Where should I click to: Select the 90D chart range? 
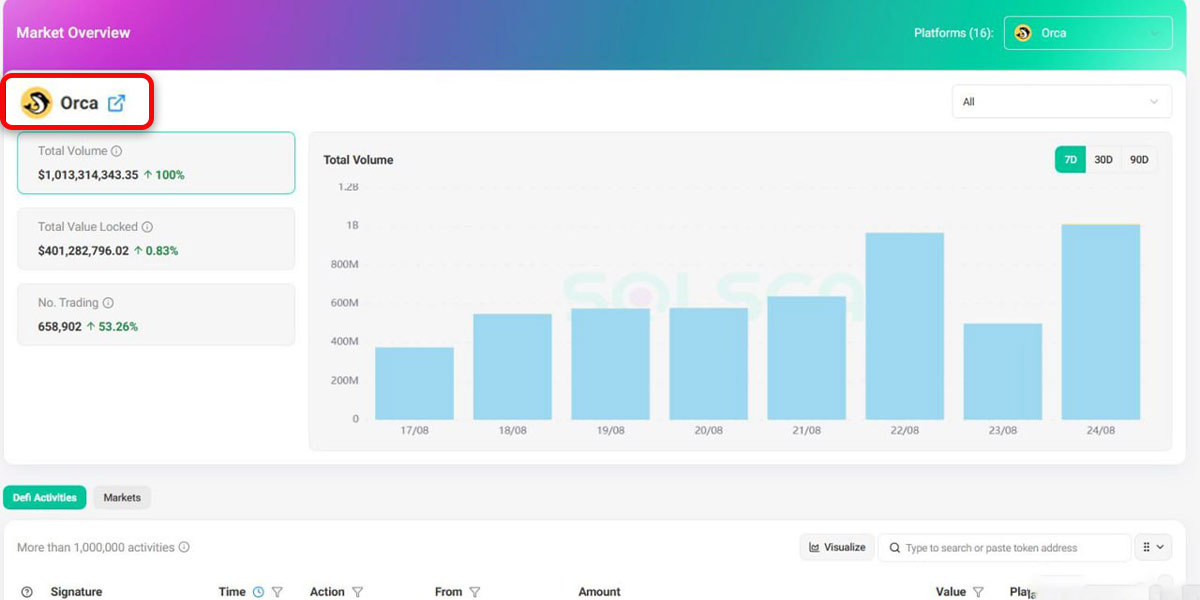(1139, 160)
